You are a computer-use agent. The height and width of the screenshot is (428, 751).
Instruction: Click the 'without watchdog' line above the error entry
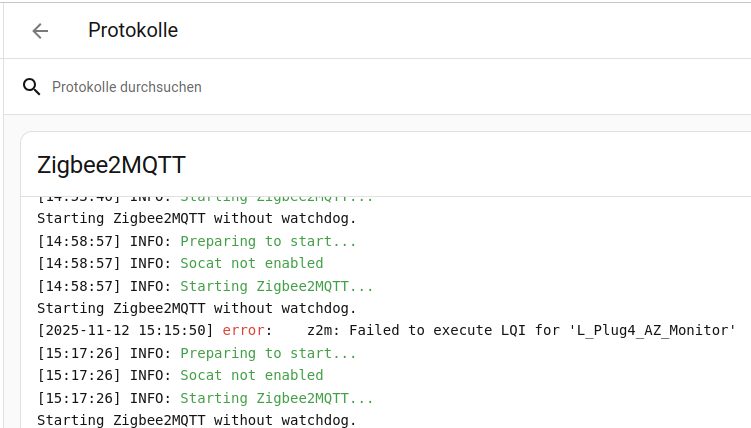(197, 308)
